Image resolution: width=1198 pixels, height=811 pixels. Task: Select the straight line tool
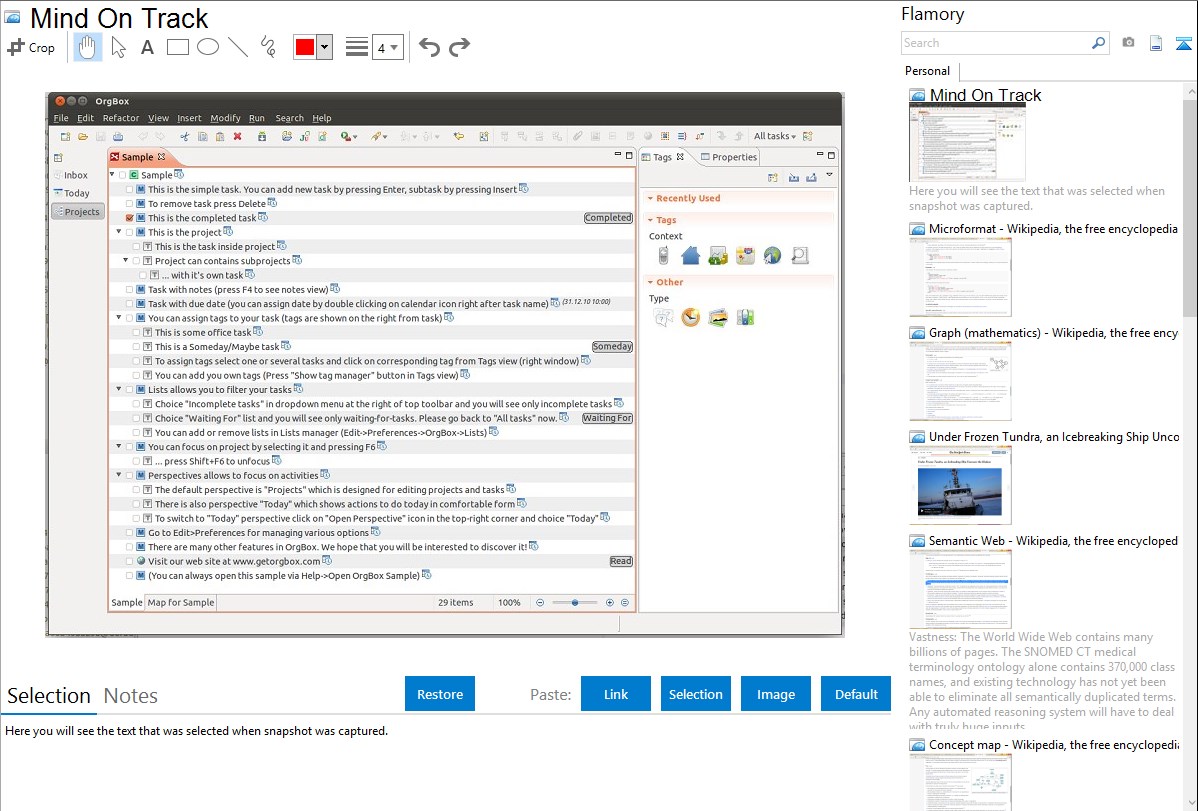pyautogui.click(x=238, y=47)
